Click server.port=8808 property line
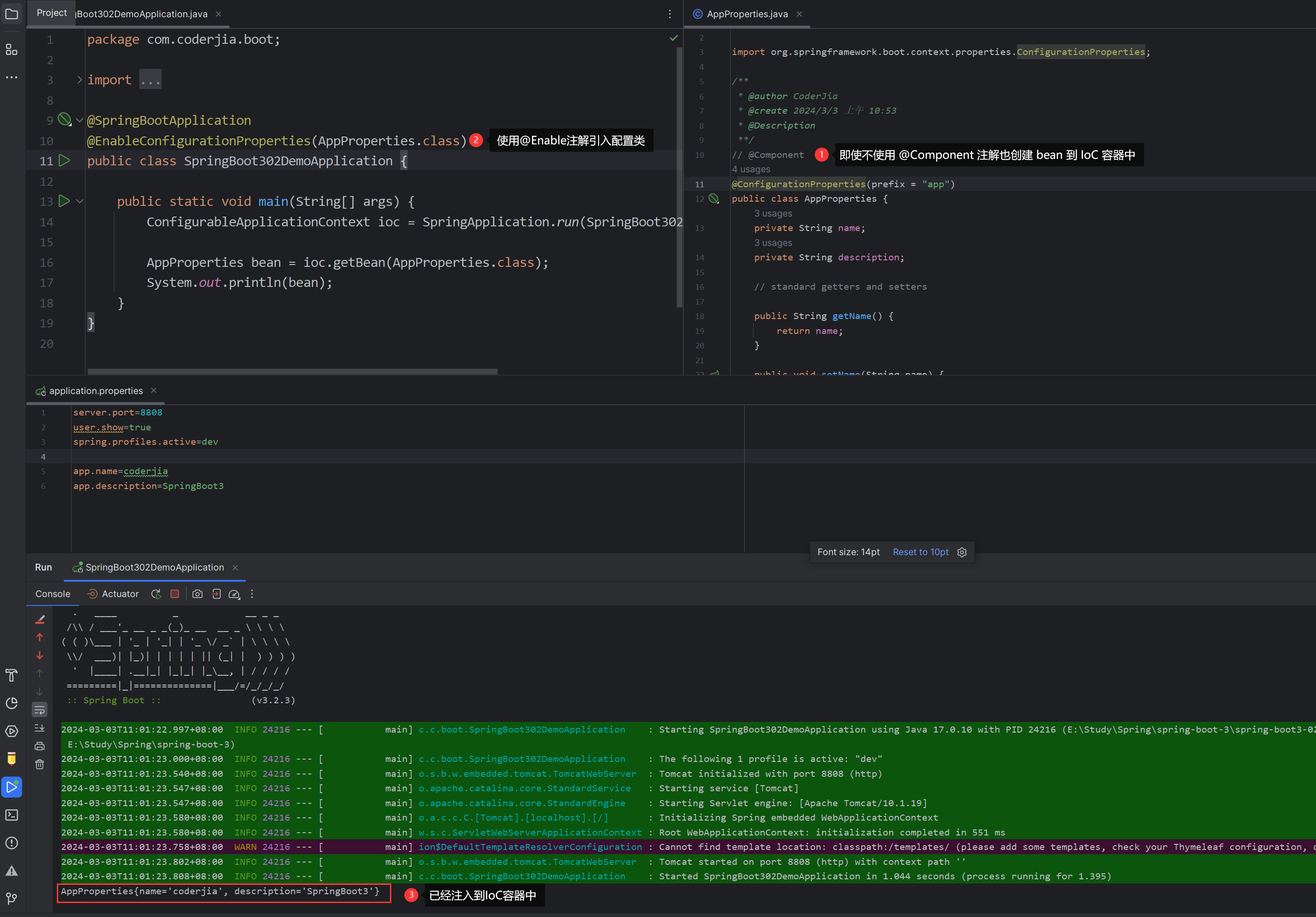The width and height of the screenshot is (1316, 917). [x=117, y=413]
